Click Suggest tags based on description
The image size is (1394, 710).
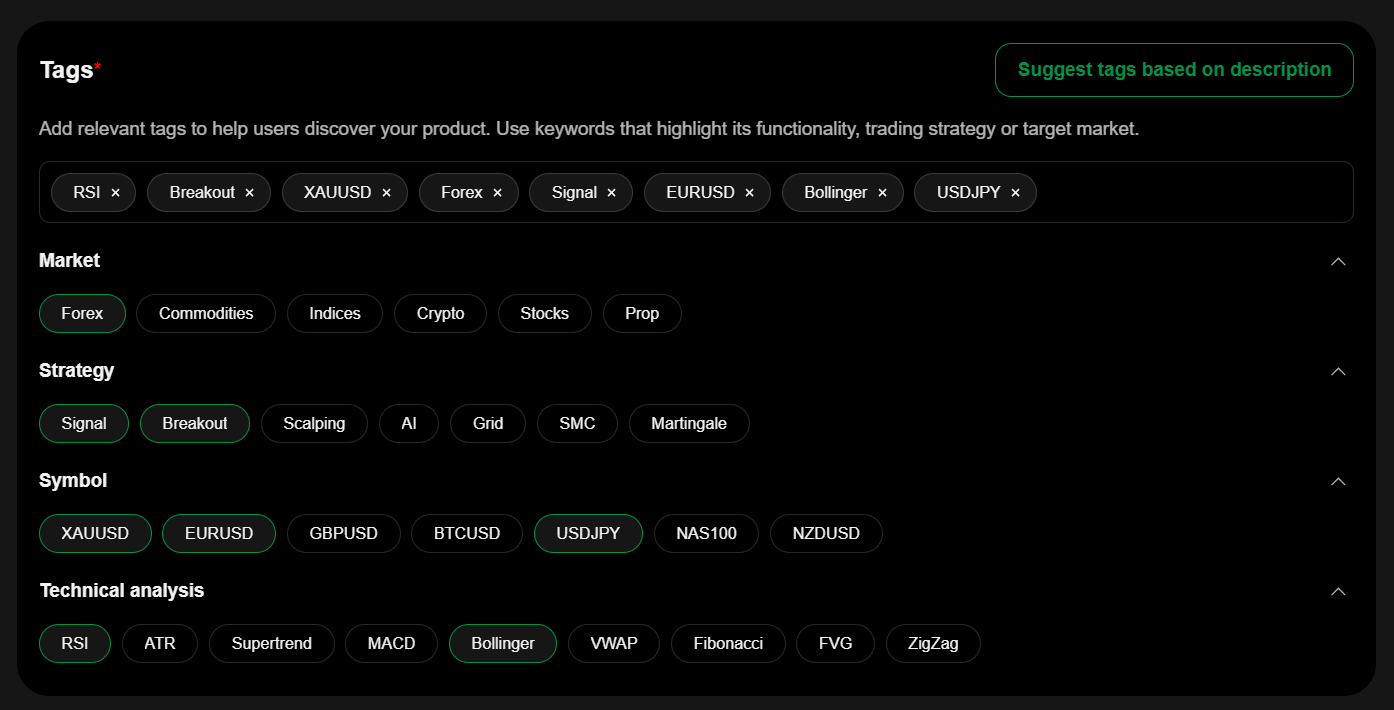(1174, 70)
